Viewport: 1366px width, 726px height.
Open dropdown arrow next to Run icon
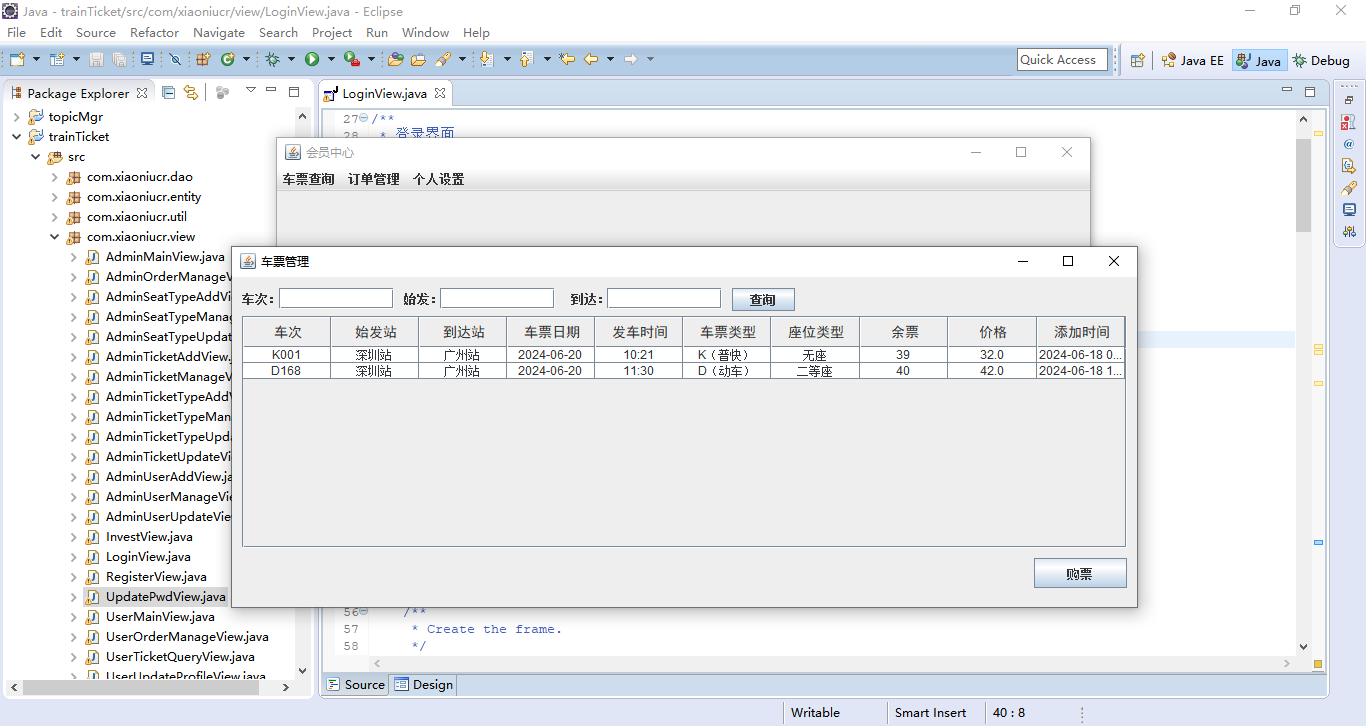click(330, 60)
